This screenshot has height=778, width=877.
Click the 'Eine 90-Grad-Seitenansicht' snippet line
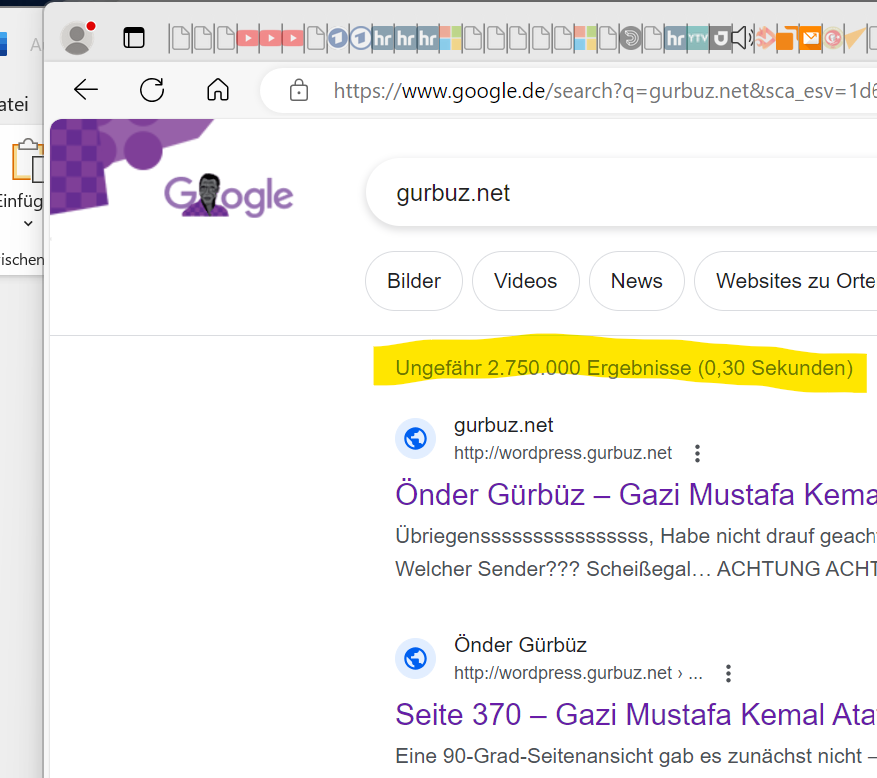(x=636, y=756)
